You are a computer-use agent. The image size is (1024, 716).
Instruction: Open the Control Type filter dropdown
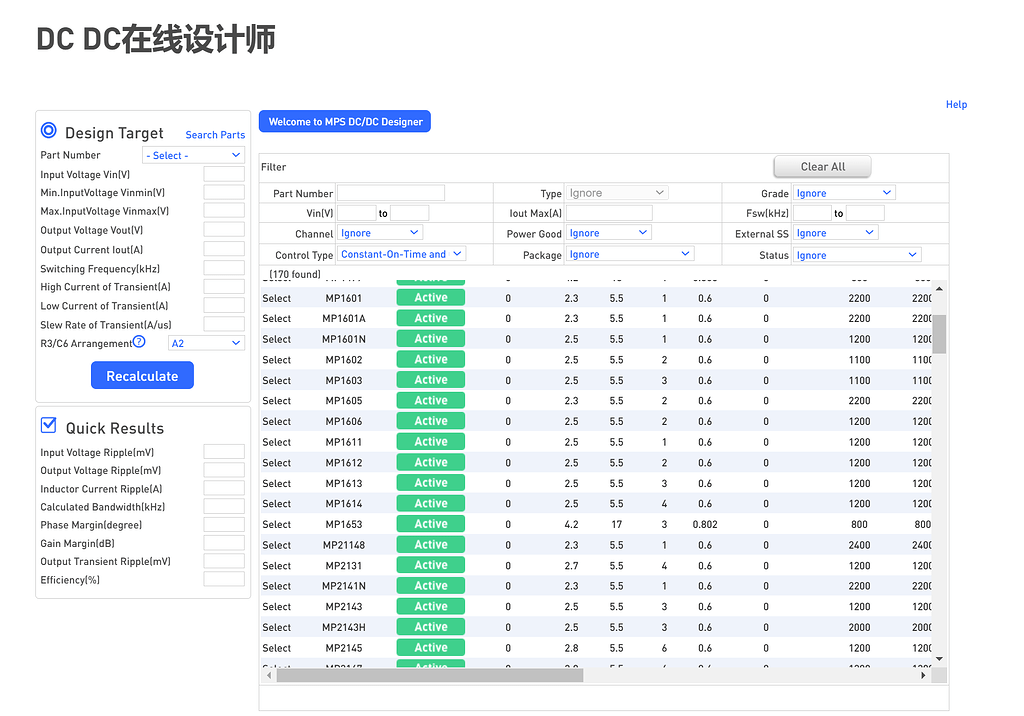(401, 253)
